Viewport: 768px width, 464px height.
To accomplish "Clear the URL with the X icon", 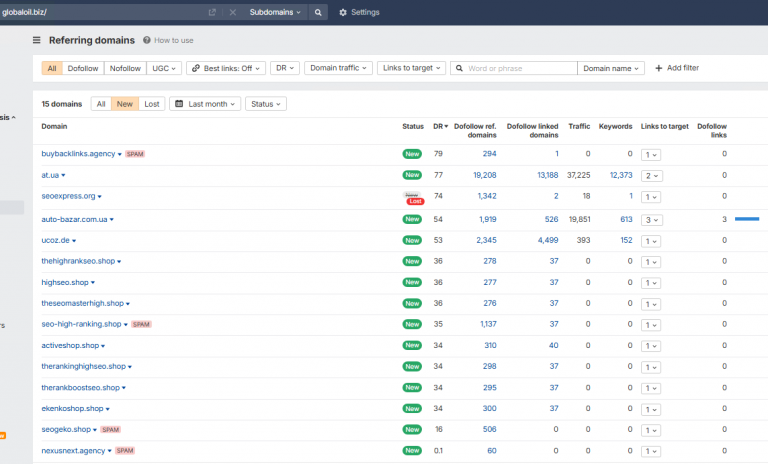I will (x=232, y=12).
